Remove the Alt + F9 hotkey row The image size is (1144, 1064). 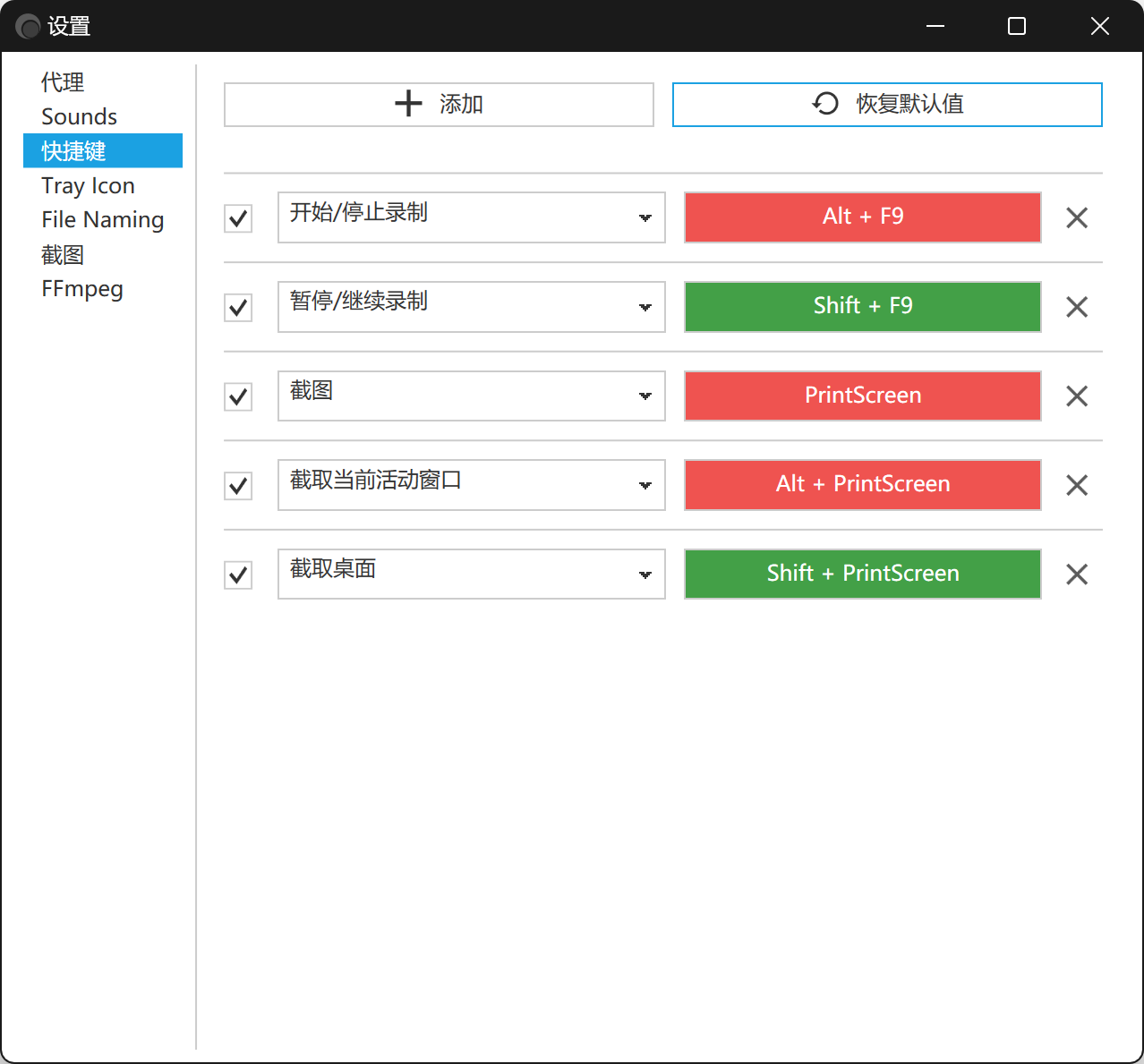tap(1077, 217)
